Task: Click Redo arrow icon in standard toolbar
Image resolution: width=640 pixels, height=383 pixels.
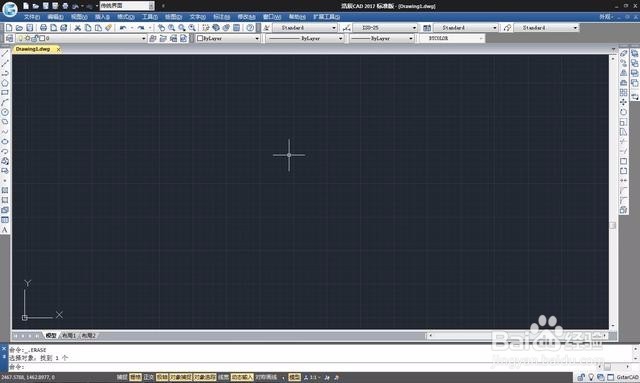Action: tap(141, 28)
